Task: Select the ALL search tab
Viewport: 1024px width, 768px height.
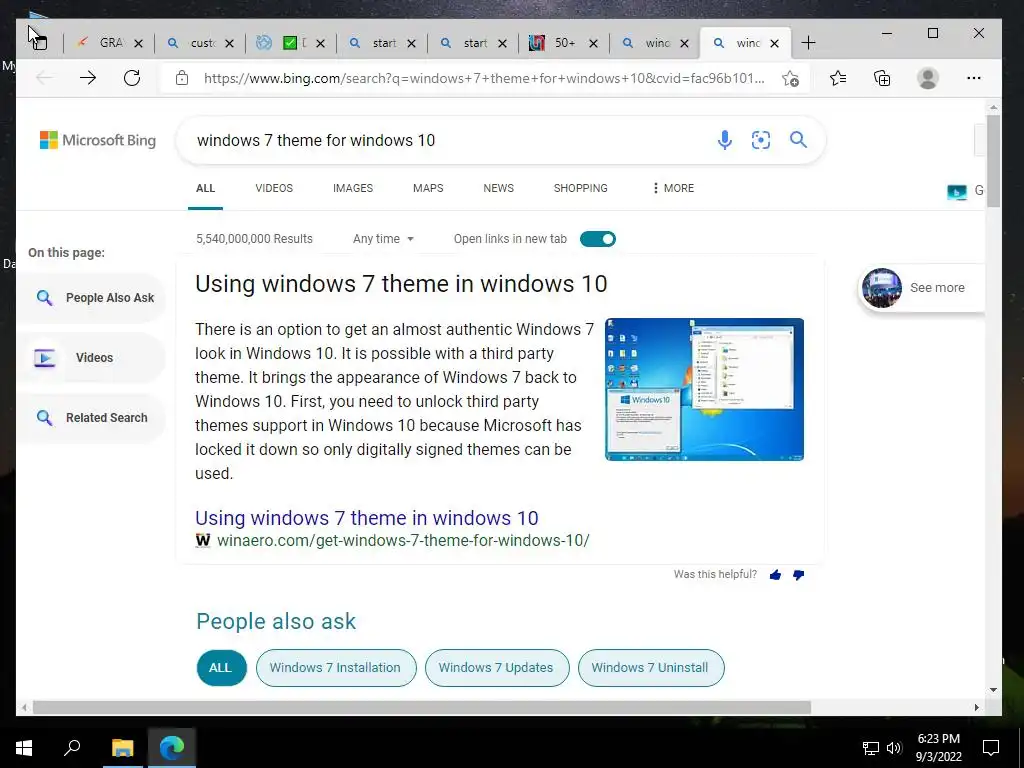Action: tap(205, 188)
